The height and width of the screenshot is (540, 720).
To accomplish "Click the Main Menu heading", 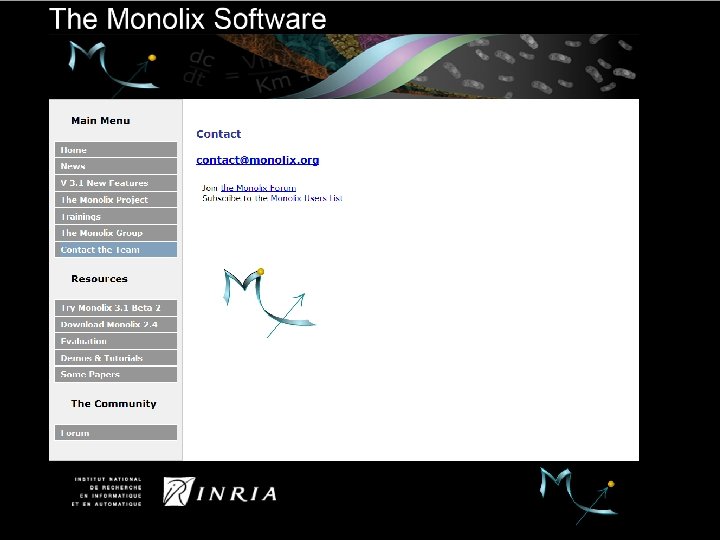I will coord(101,121).
